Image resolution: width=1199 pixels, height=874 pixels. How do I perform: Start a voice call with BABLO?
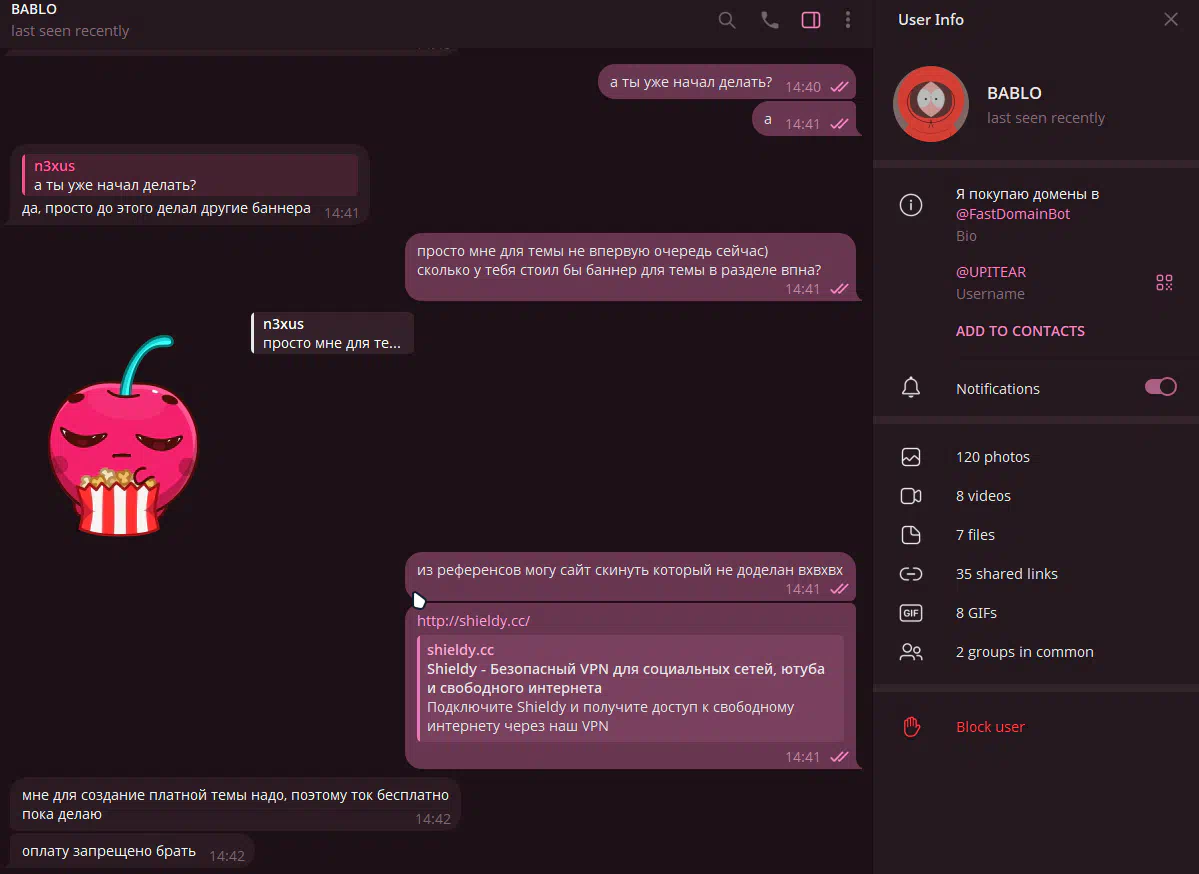(770, 21)
